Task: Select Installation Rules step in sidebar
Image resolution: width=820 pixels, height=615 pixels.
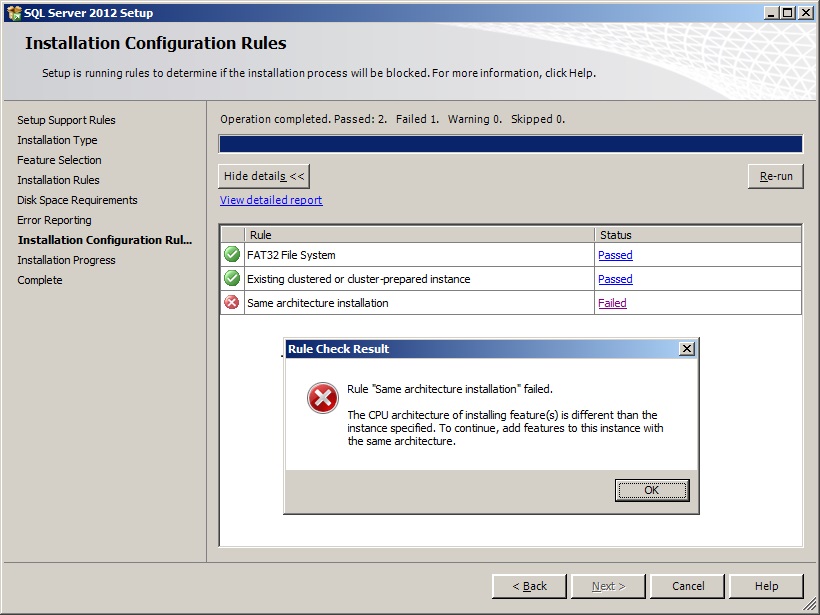Action: coord(58,180)
